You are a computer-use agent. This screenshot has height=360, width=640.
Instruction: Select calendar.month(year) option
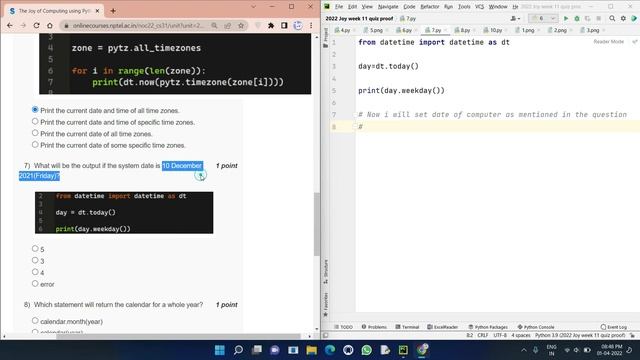35,321
